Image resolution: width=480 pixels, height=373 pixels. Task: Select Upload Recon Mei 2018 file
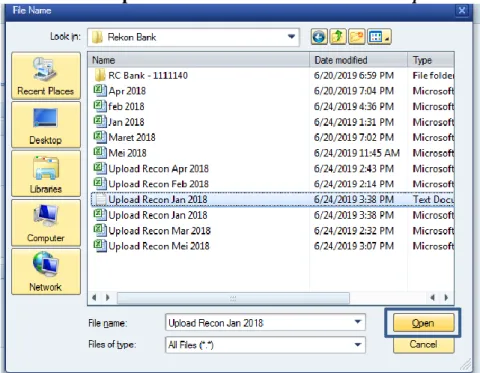(x=152, y=246)
